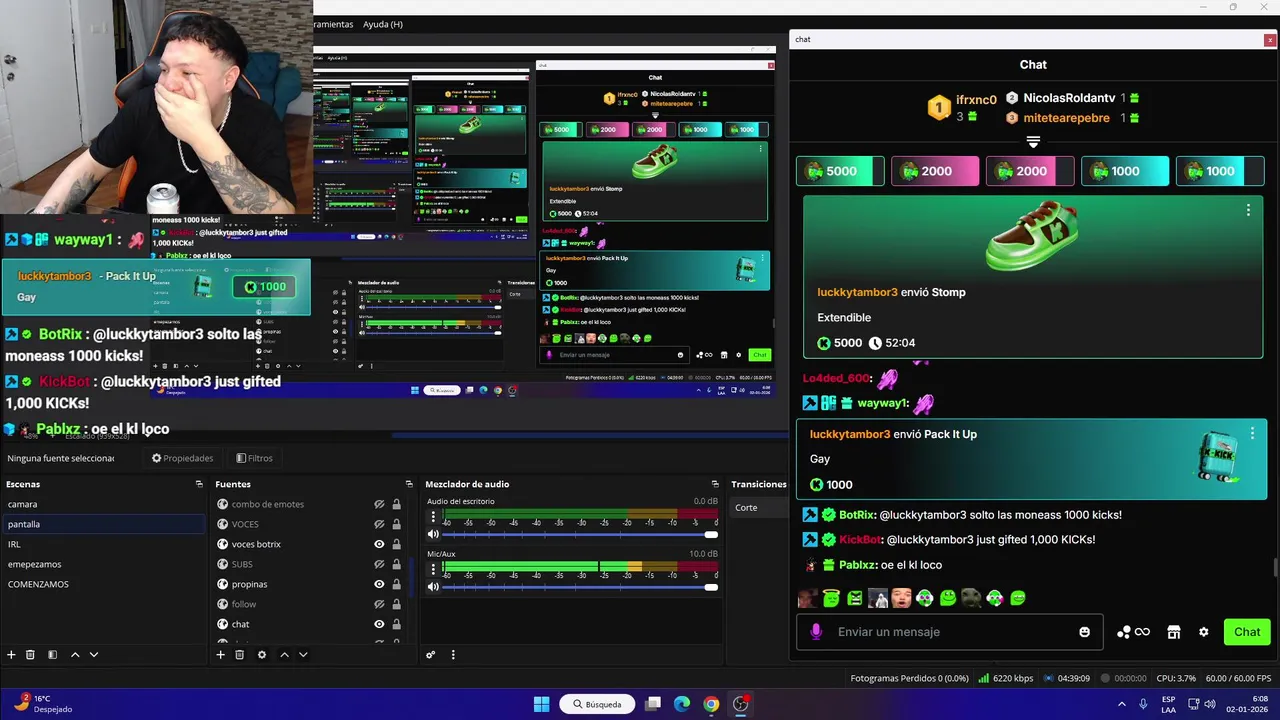Move scene down in Escenas toolbar
1280x720 pixels.
tap(94, 655)
